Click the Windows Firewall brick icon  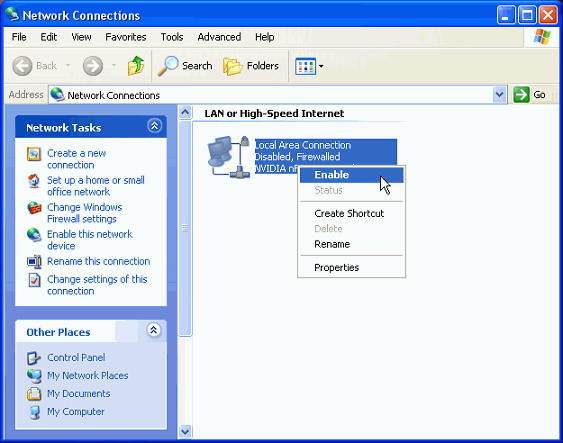(x=34, y=207)
